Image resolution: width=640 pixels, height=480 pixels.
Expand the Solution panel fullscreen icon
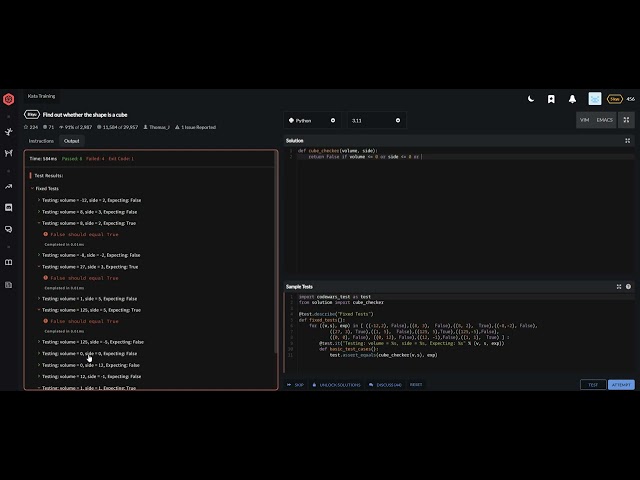(628, 141)
